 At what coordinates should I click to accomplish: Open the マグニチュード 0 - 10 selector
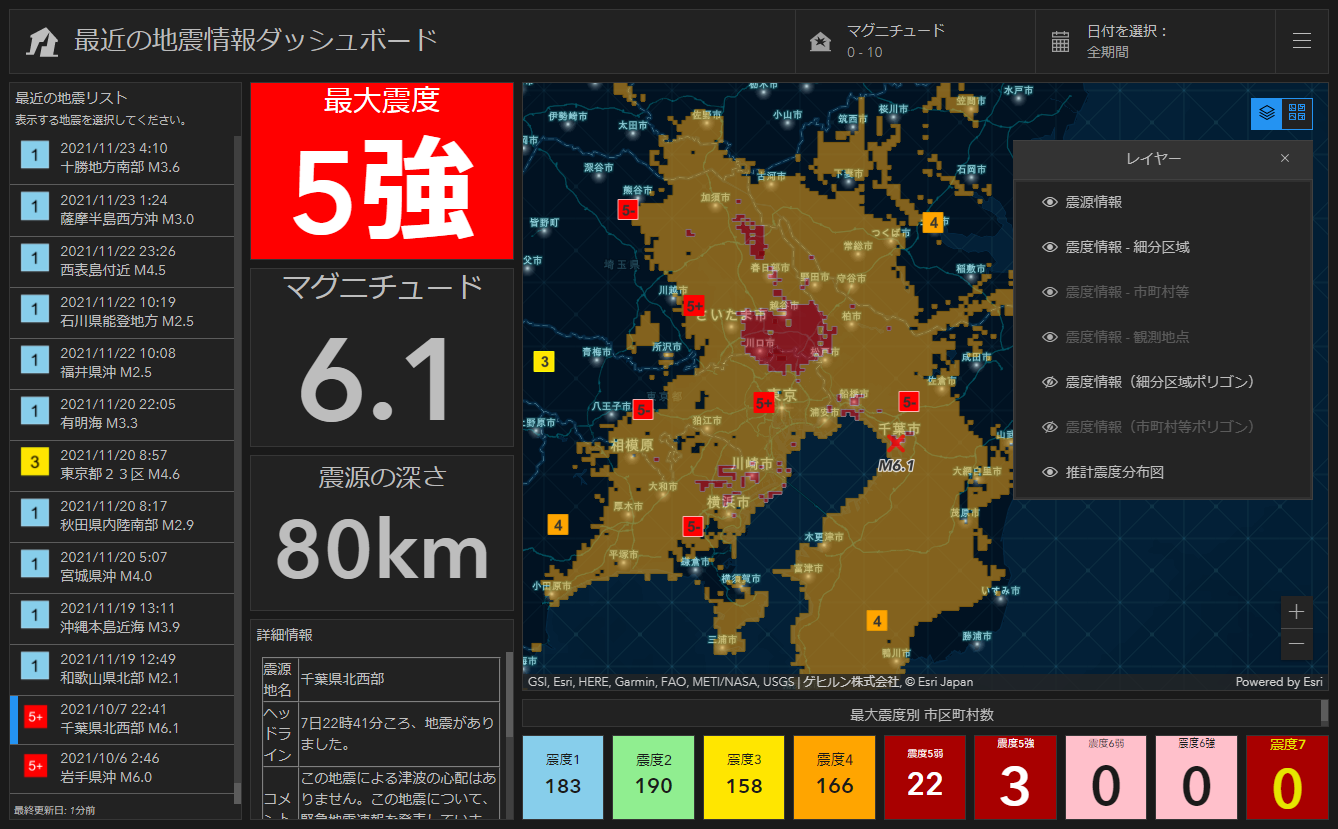tap(915, 41)
